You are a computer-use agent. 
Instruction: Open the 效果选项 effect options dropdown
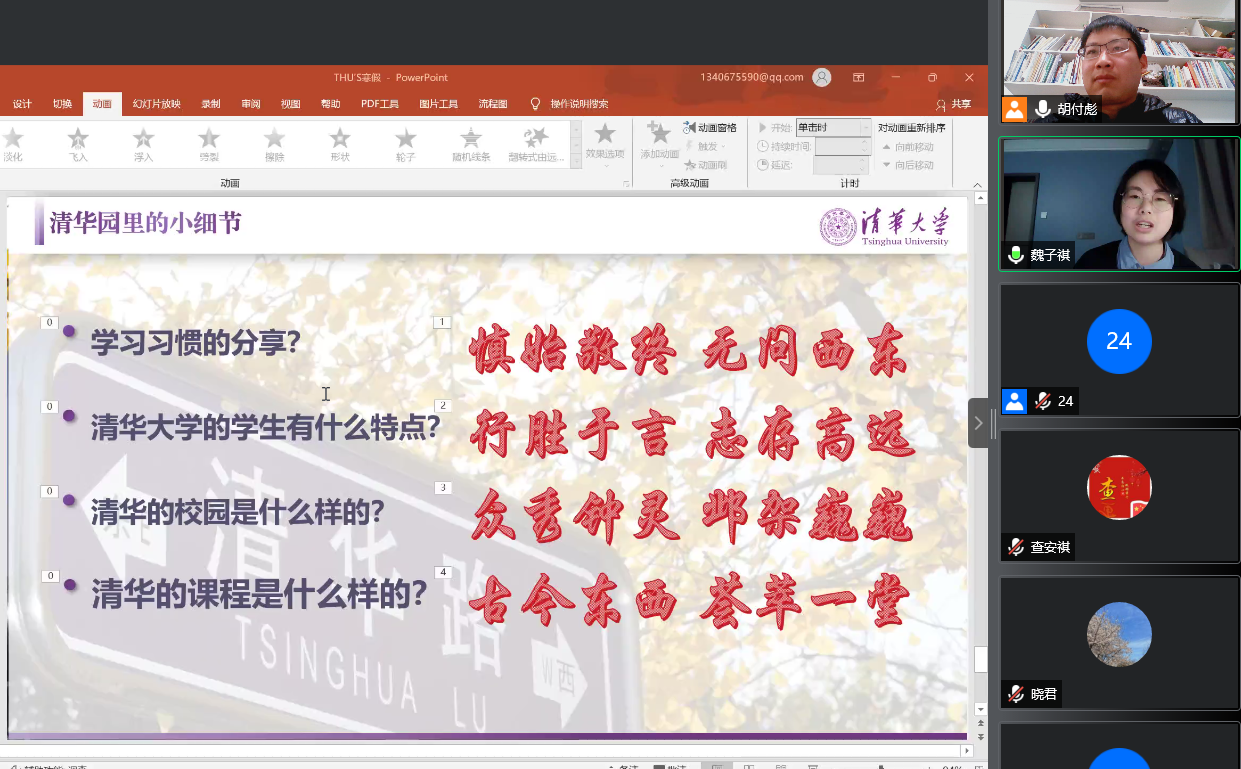tap(605, 145)
